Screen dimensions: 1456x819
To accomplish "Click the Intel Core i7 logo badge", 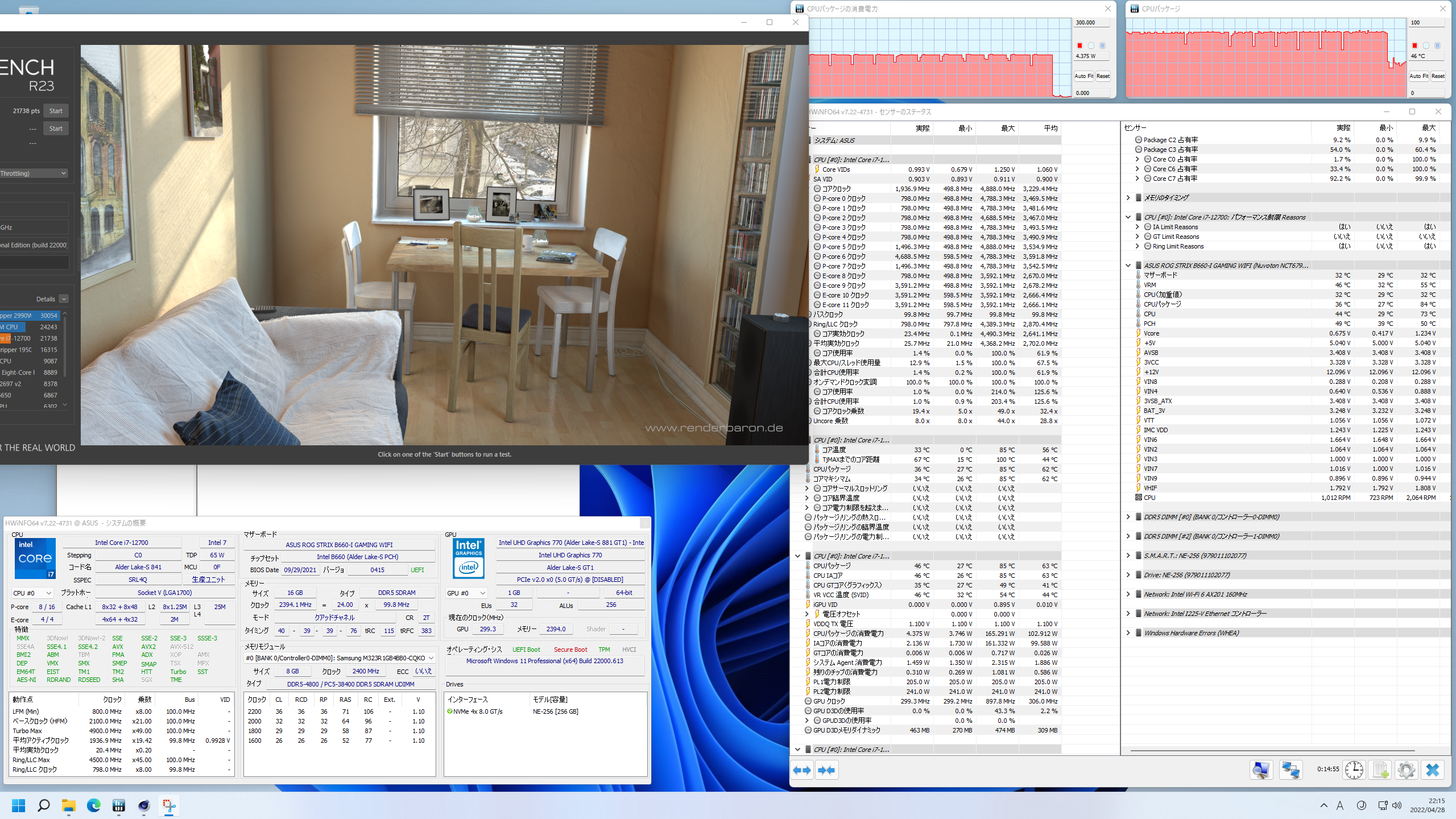I will click(x=35, y=559).
